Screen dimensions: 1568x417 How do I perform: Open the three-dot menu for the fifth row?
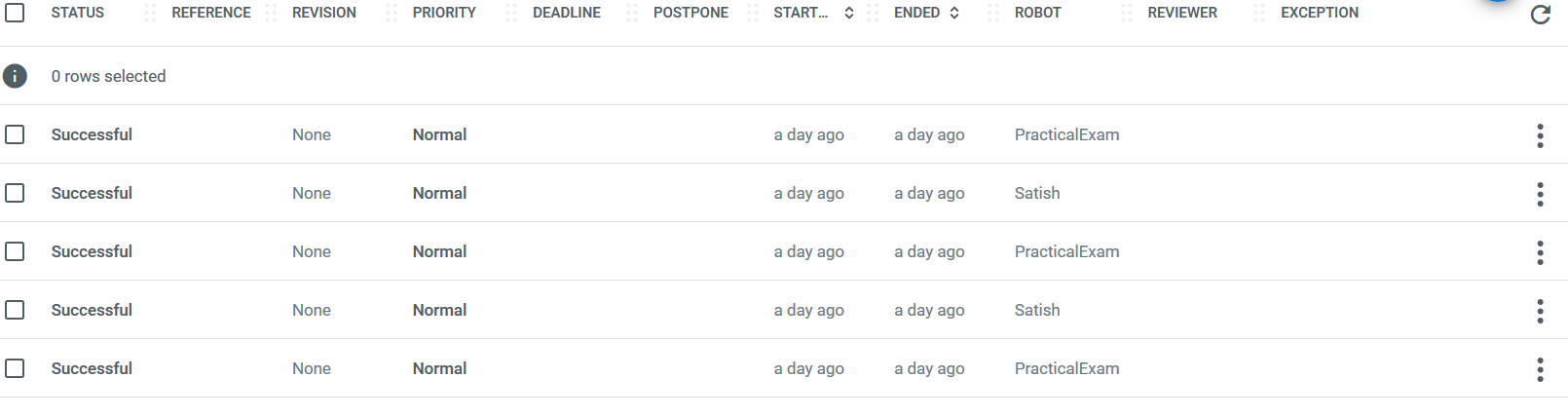pos(1540,369)
